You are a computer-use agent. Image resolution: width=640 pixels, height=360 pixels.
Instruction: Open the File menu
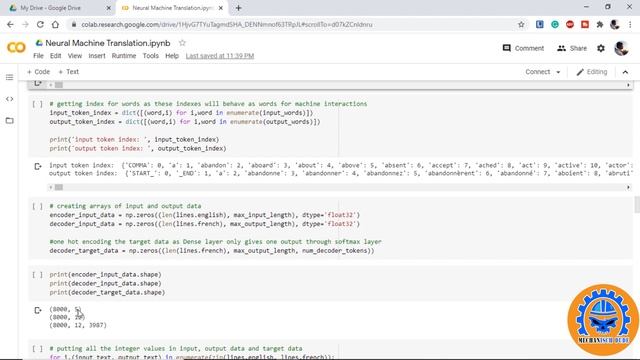point(38,56)
